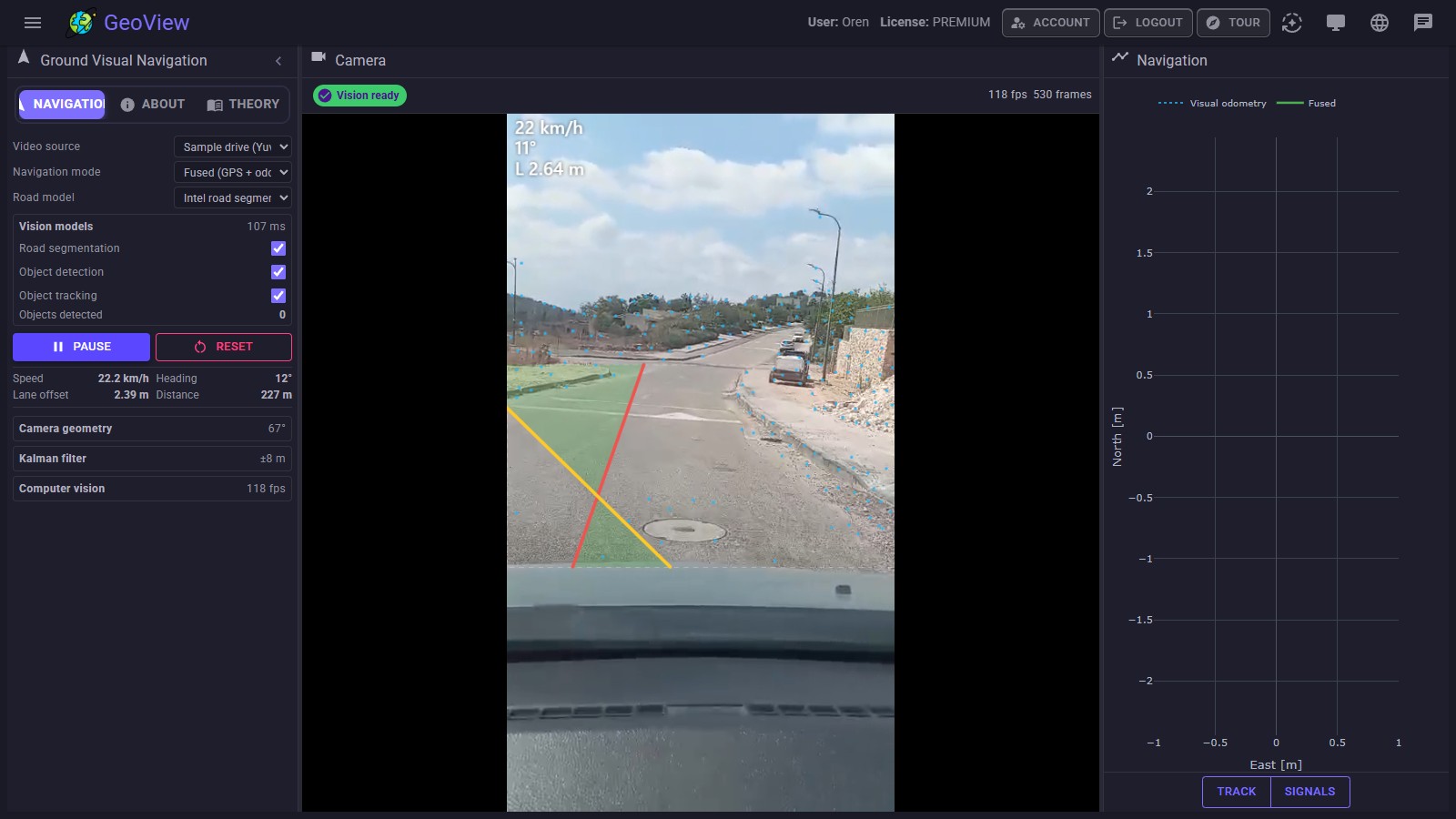Open the Navigation mode dropdown
This screenshot has height=819, width=1456.
pyautogui.click(x=232, y=172)
